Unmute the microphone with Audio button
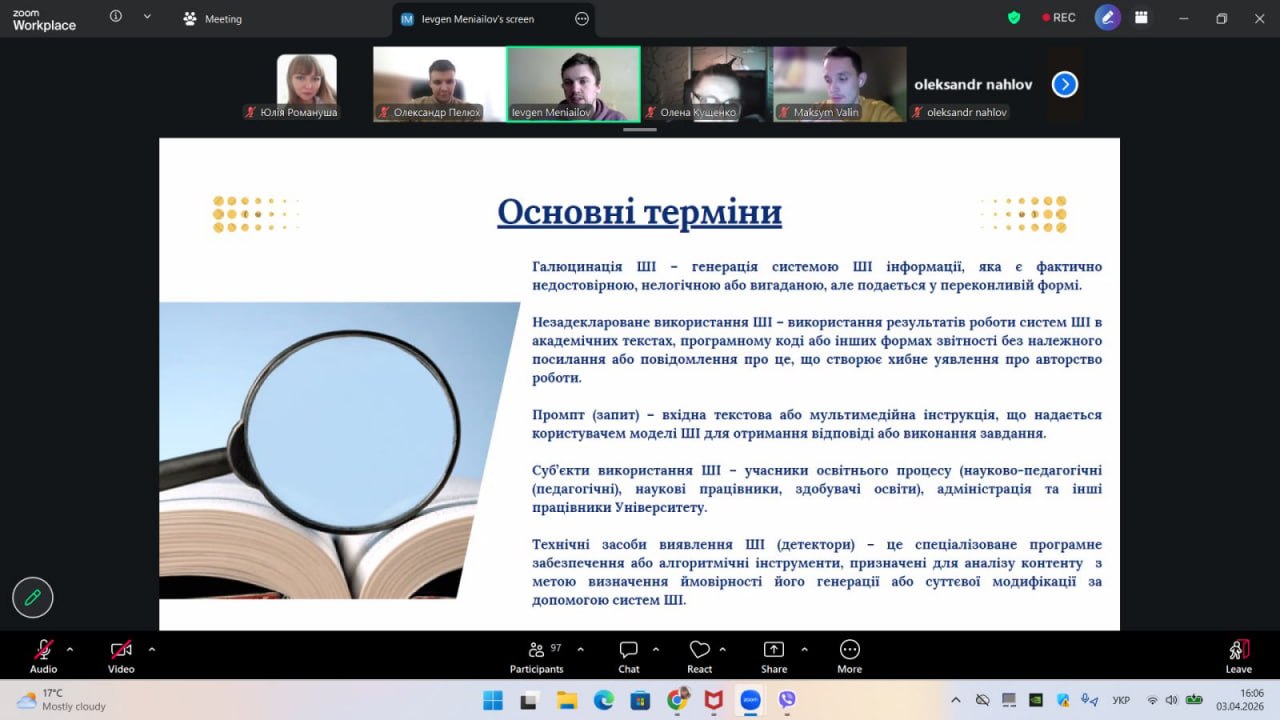Screen dimensions: 1280x720 coord(43,656)
